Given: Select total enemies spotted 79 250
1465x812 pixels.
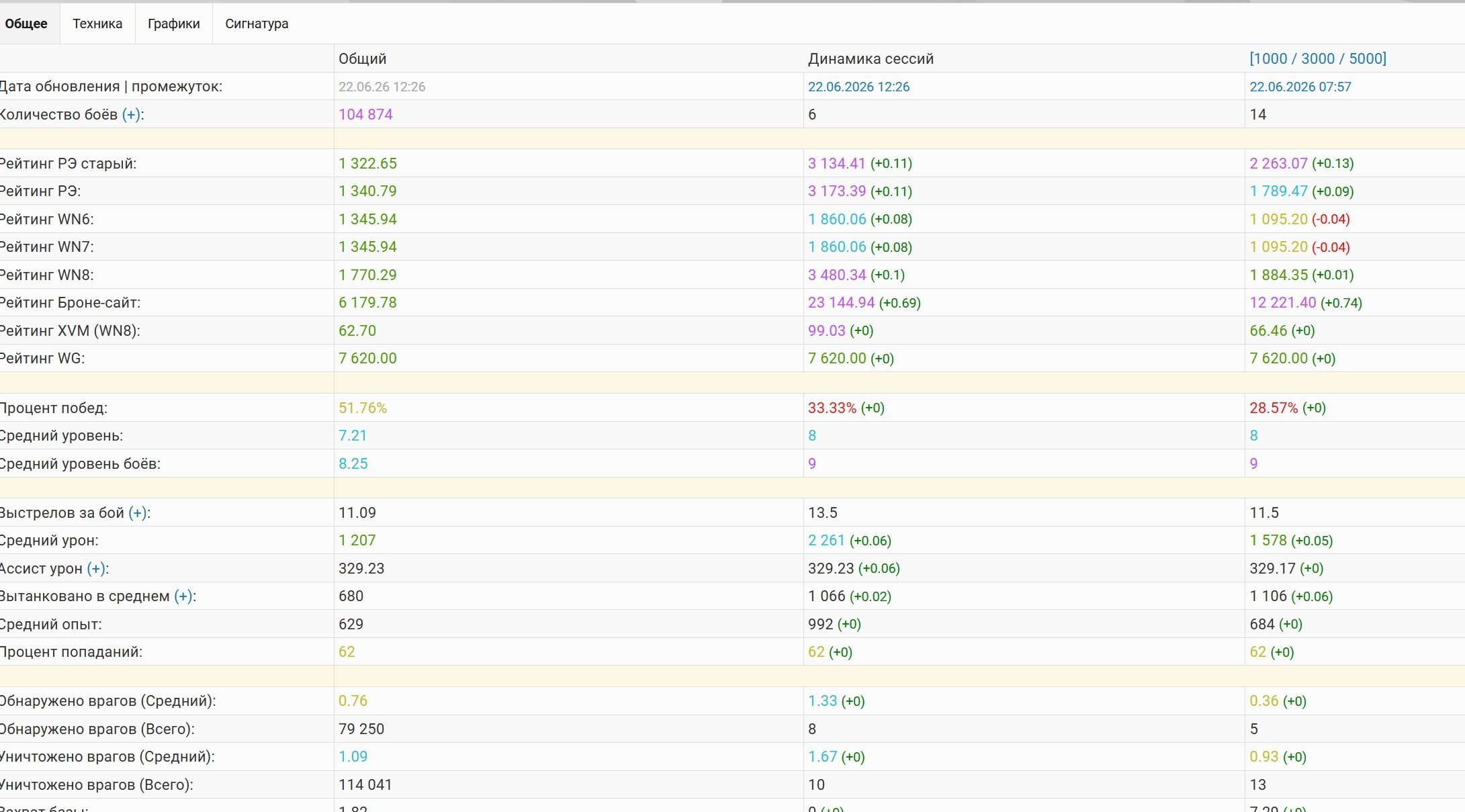Looking at the screenshot, I should (361, 729).
